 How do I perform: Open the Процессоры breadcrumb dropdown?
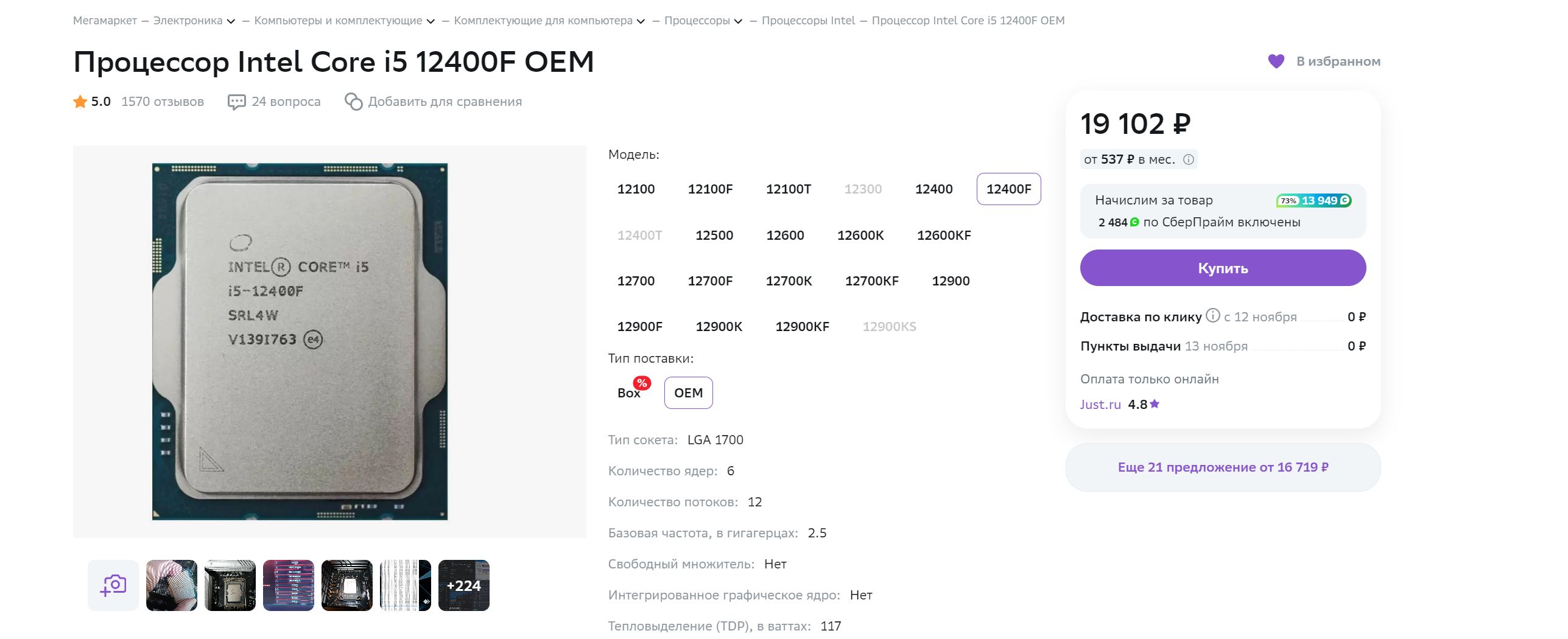point(738,21)
